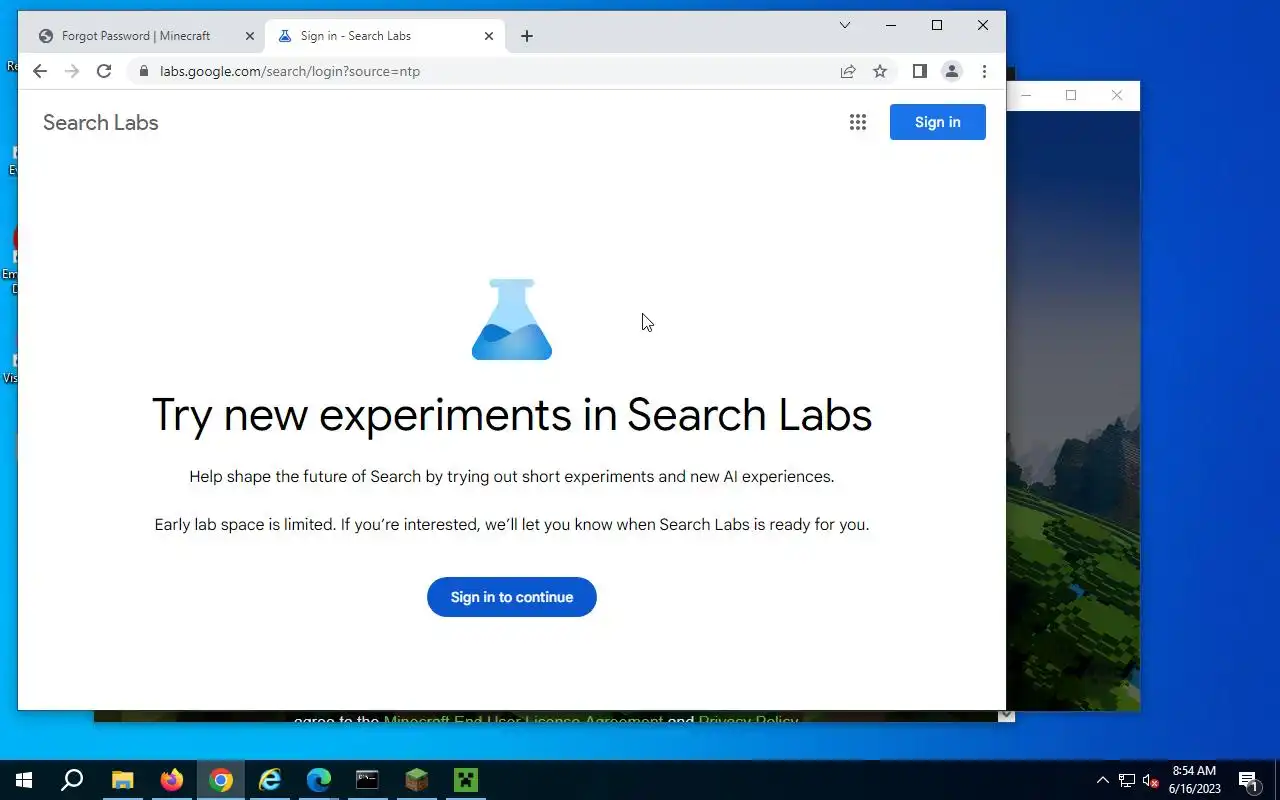This screenshot has height=800, width=1280.
Task: Open the Google apps grid
Action: pyautogui.click(x=858, y=122)
